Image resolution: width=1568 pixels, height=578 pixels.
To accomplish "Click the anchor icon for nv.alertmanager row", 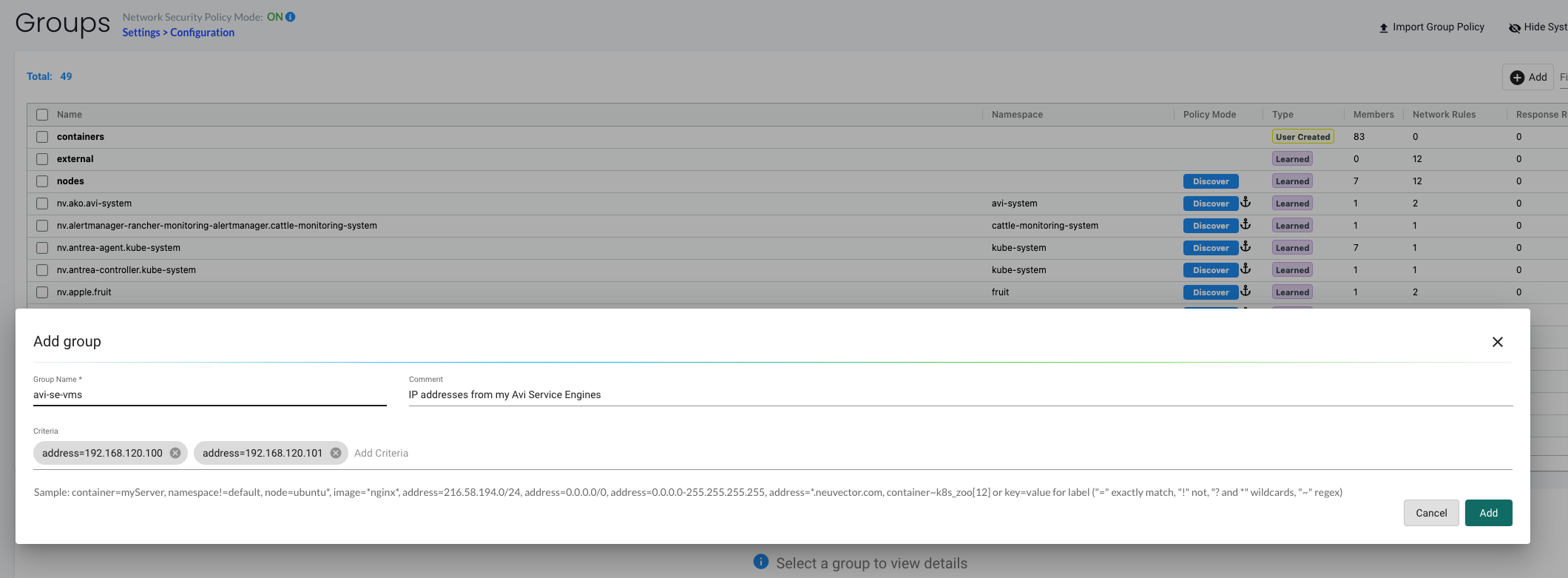I will tap(1246, 224).
